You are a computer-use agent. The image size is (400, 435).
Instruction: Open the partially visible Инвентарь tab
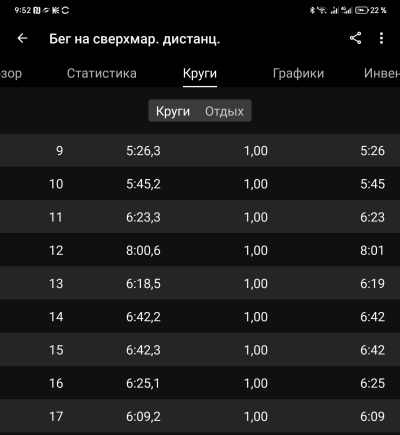point(382,73)
